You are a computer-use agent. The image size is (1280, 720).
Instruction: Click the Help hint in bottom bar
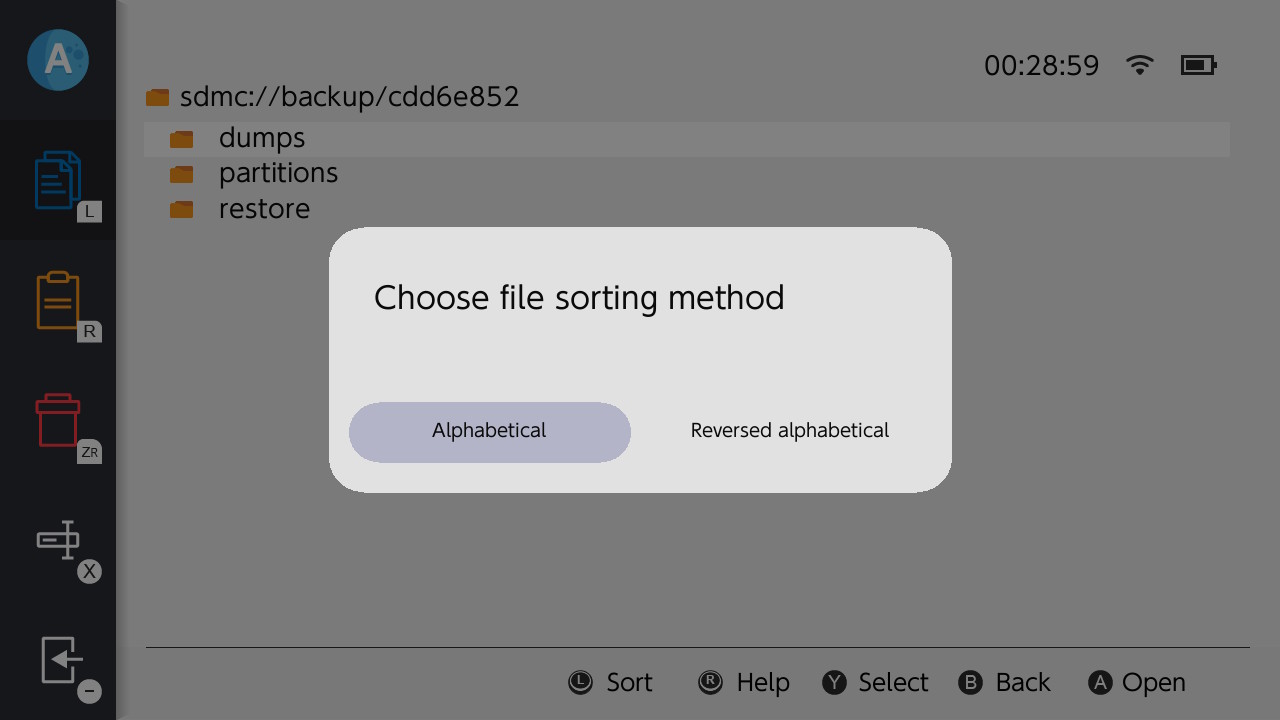click(744, 682)
